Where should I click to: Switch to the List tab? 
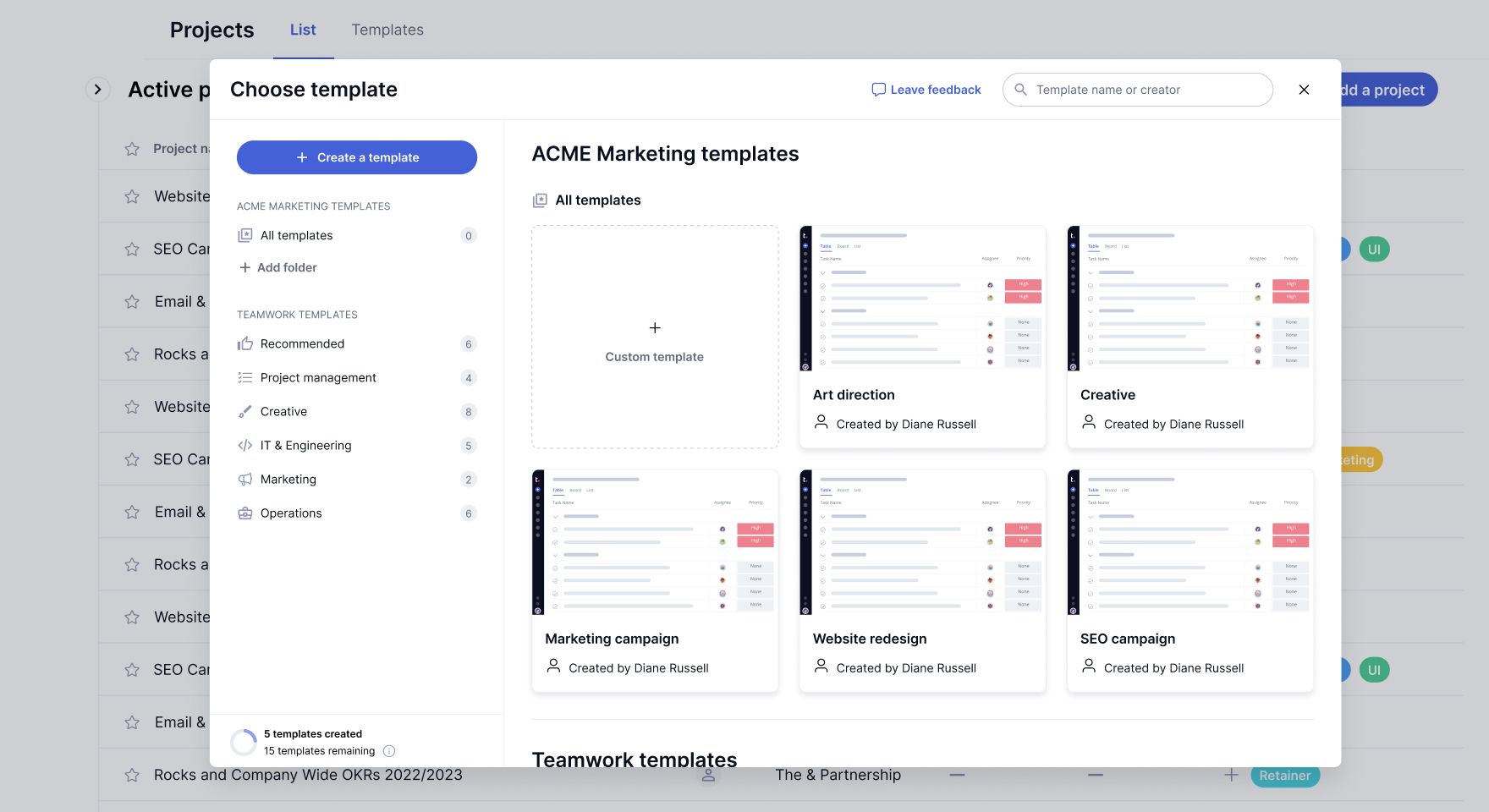[303, 30]
